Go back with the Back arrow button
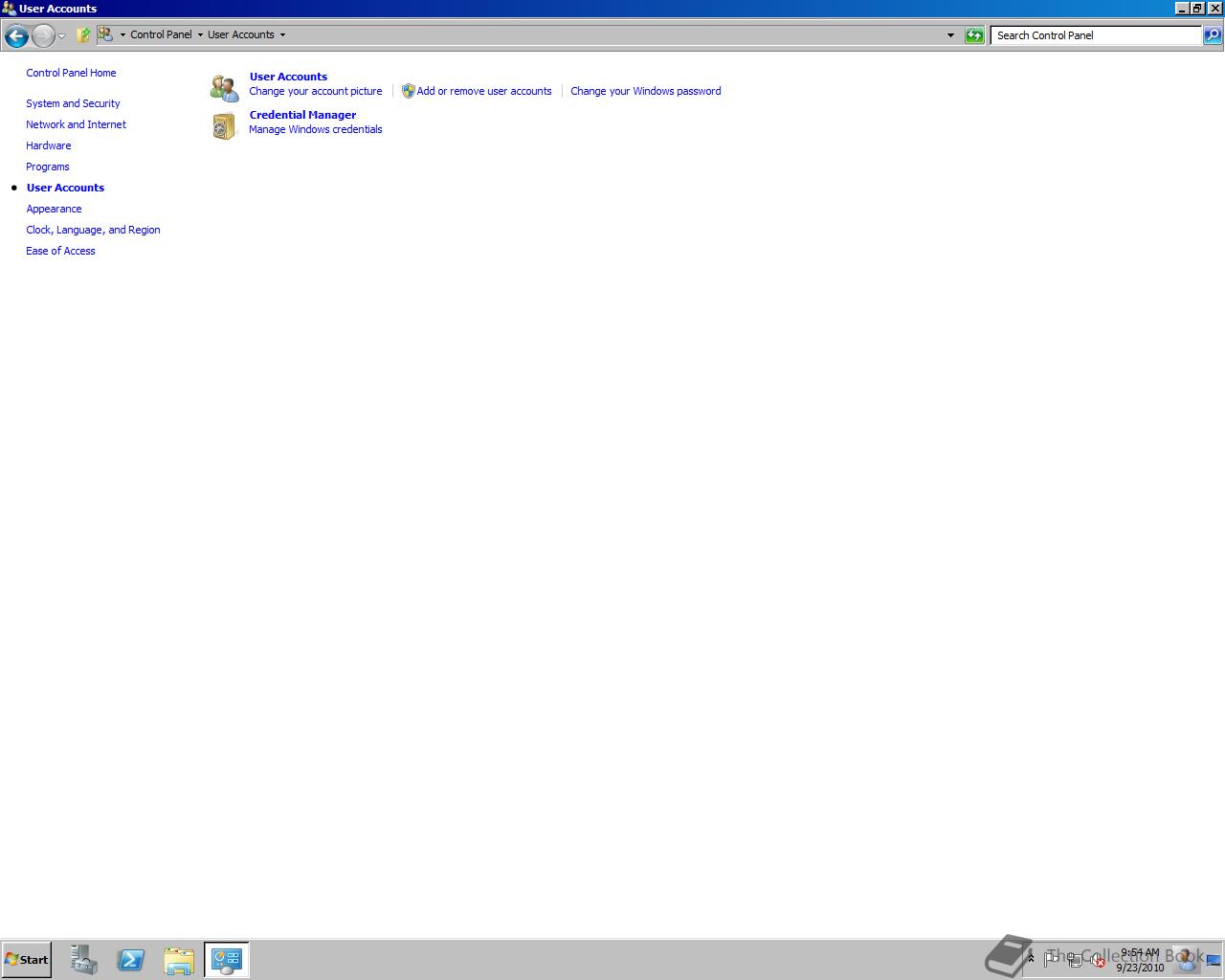 pyautogui.click(x=16, y=36)
